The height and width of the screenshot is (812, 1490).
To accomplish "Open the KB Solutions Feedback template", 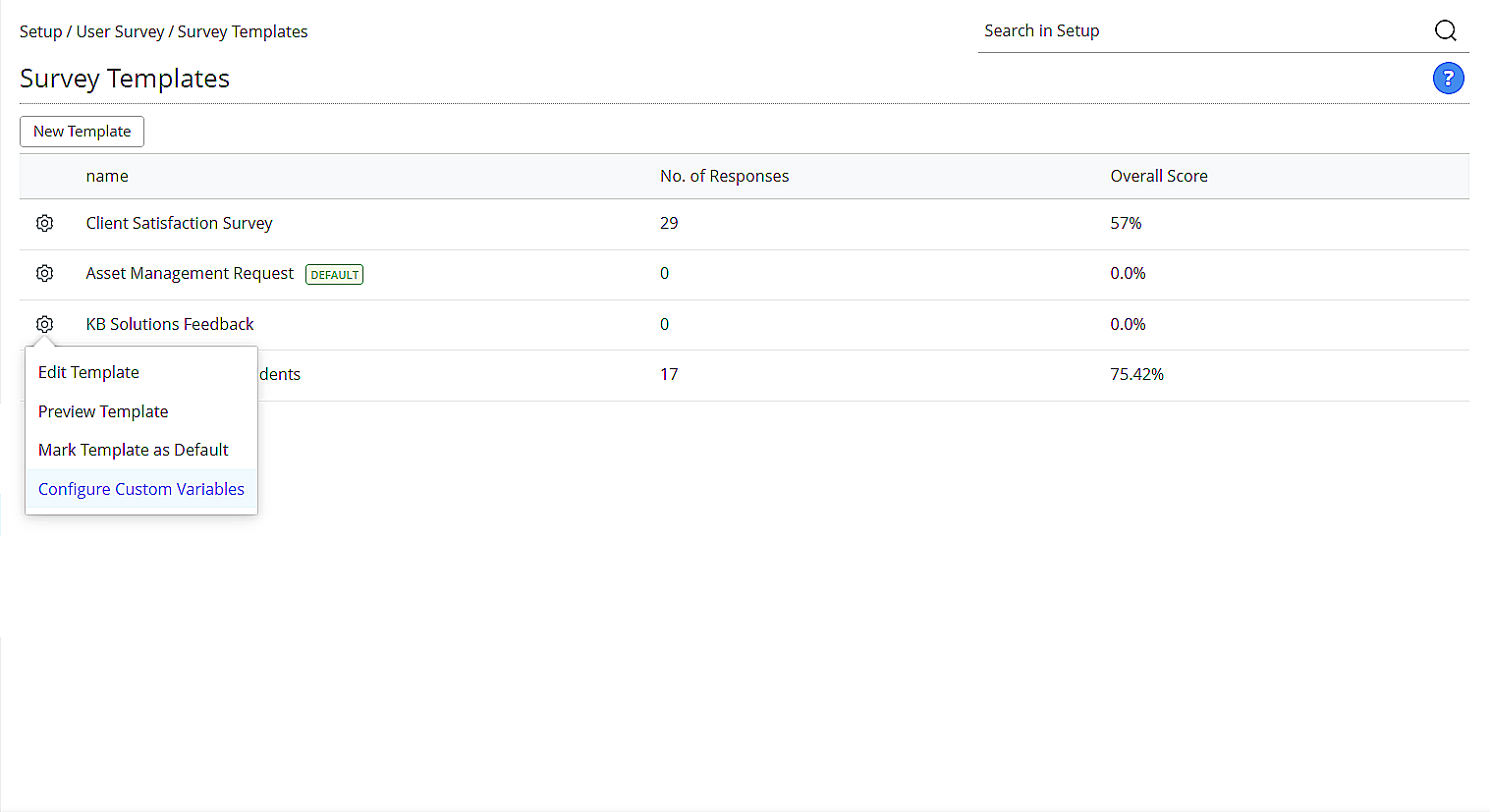I will pyautogui.click(x=169, y=323).
